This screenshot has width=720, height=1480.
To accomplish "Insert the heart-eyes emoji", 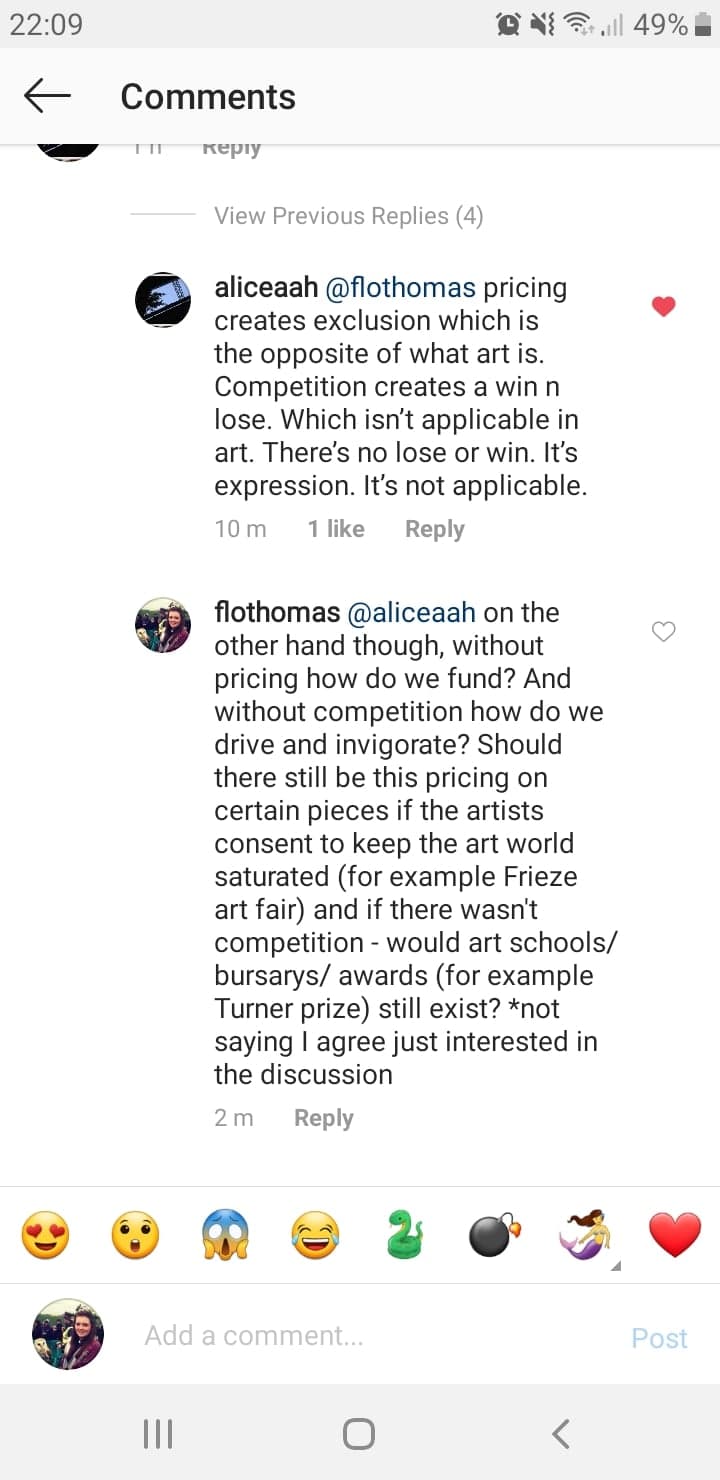I will coord(46,1235).
